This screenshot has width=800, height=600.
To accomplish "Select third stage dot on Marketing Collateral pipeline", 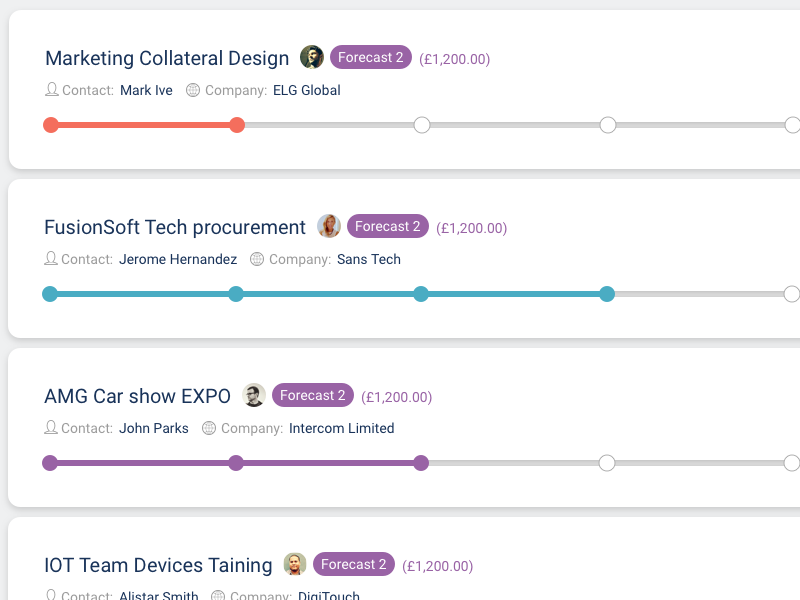I will 422,125.
